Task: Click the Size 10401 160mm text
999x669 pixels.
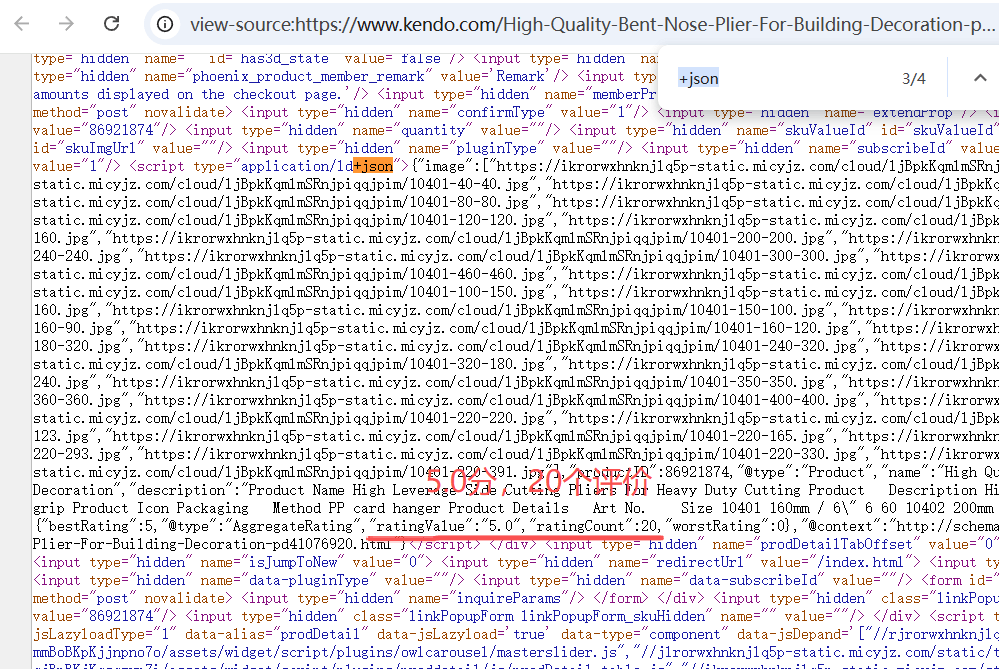Action: pyautogui.click(x=745, y=508)
